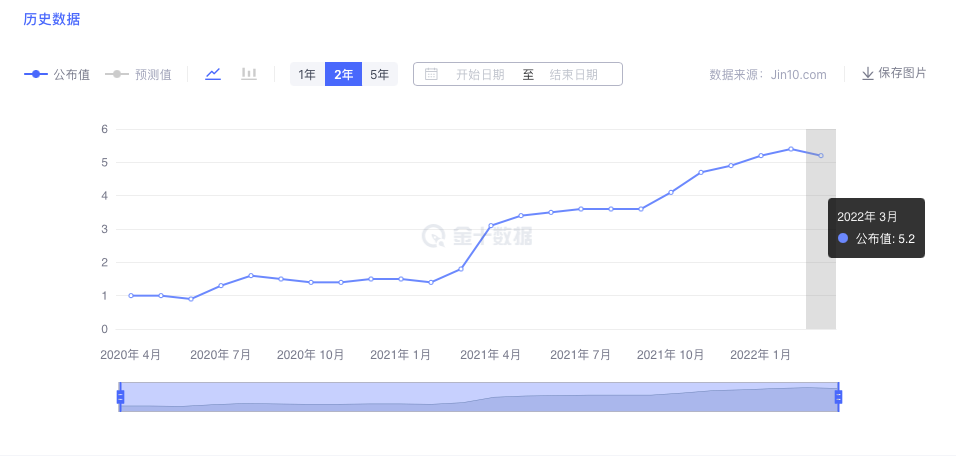The width and height of the screenshot is (956, 456).
Task: Toggle the 公布值 legend series
Action: [57, 74]
